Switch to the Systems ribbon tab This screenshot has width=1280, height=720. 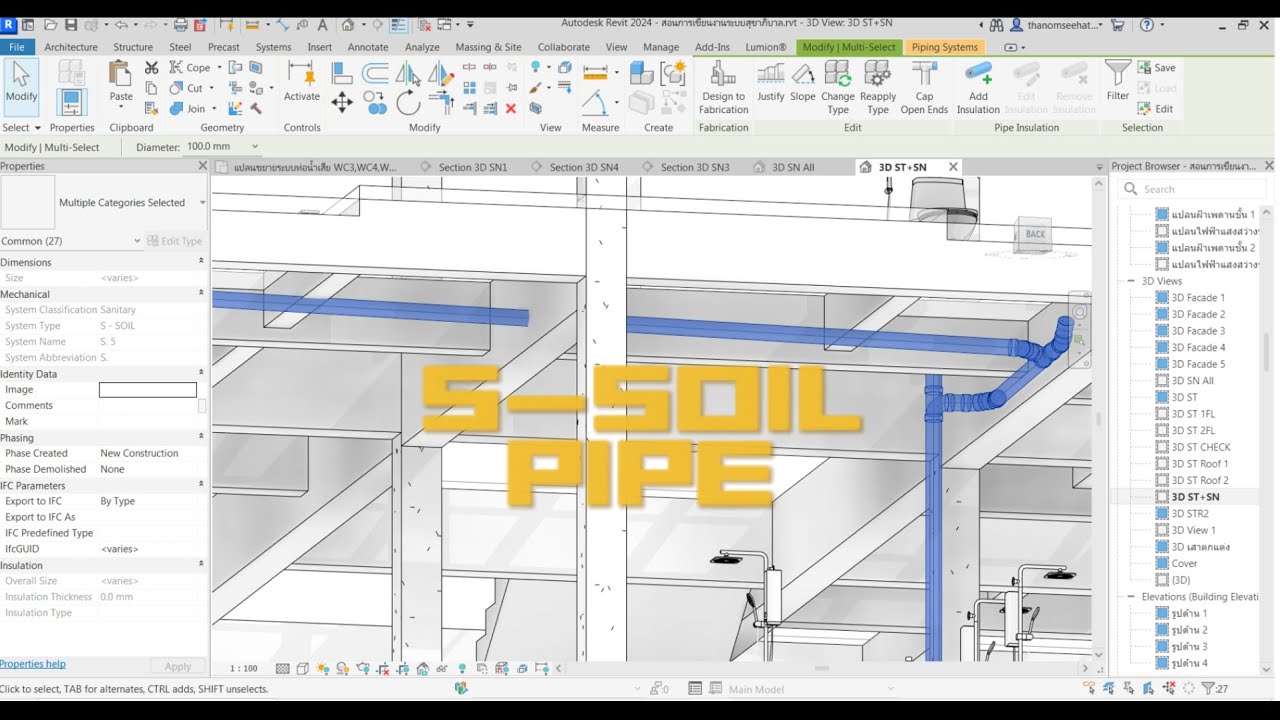point(273,47)
